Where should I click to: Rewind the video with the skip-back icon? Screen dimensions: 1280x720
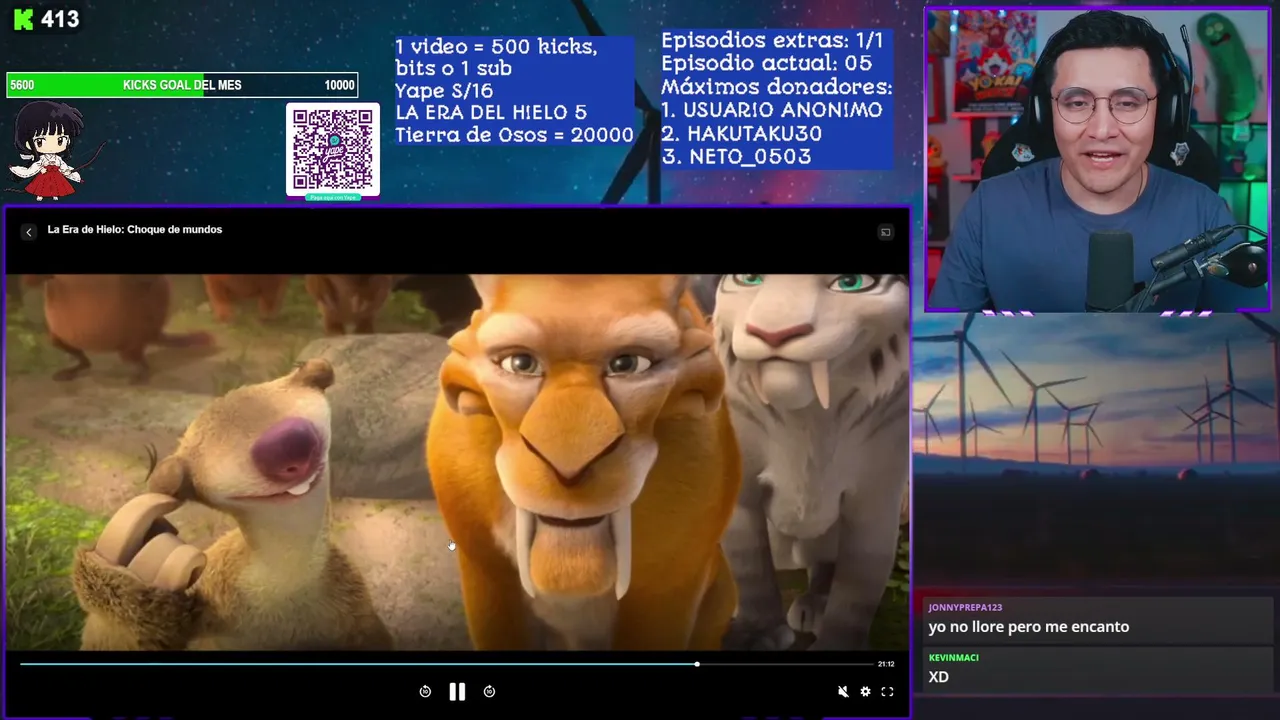pyautogui.click(x=425, y=691)
